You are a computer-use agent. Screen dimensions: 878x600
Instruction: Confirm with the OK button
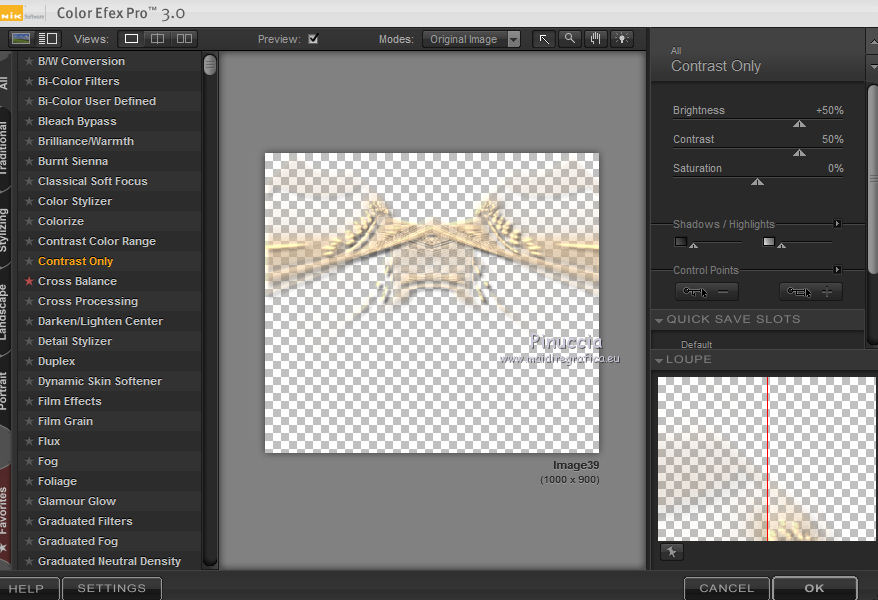(x=815, y=588)
